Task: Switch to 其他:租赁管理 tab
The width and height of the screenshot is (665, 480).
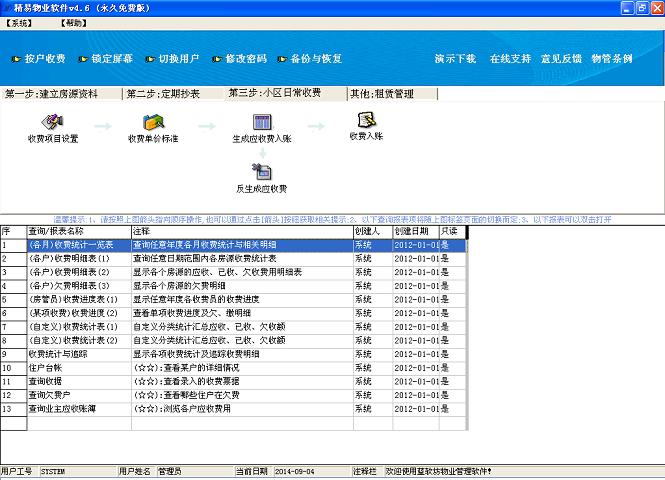Action: 392,94
